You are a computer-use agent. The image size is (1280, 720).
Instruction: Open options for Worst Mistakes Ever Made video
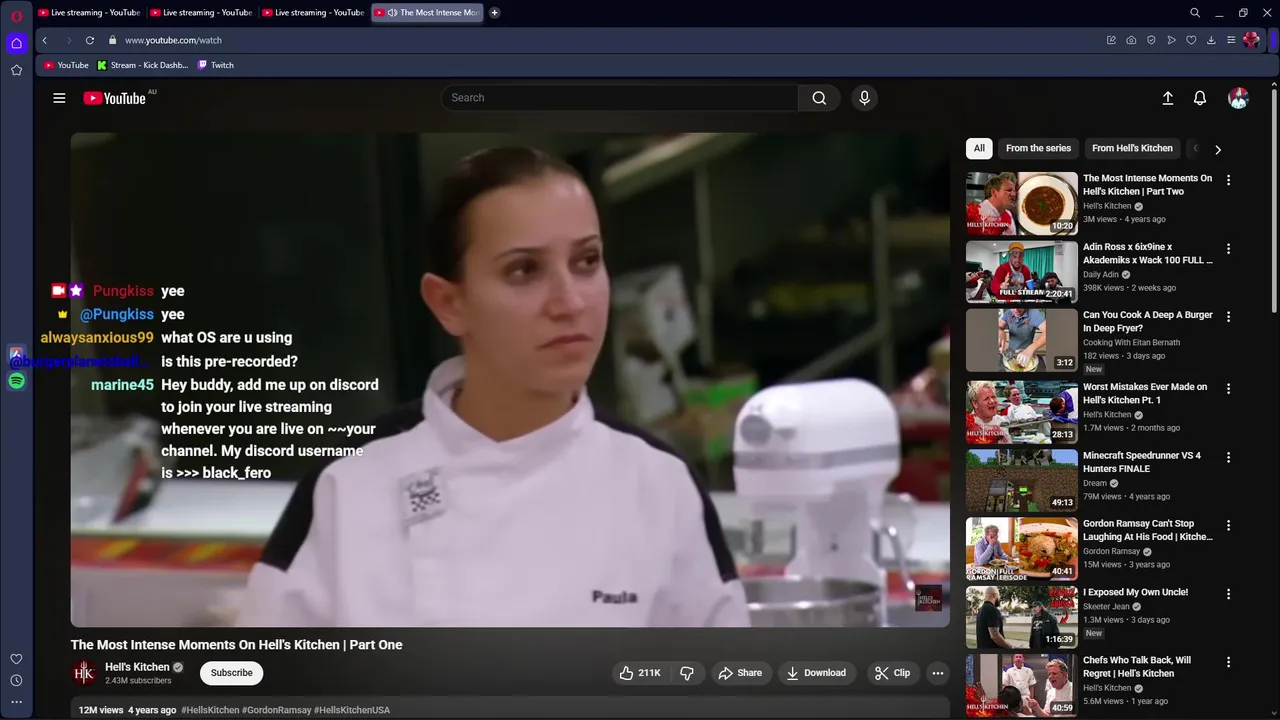point(1228,388)
